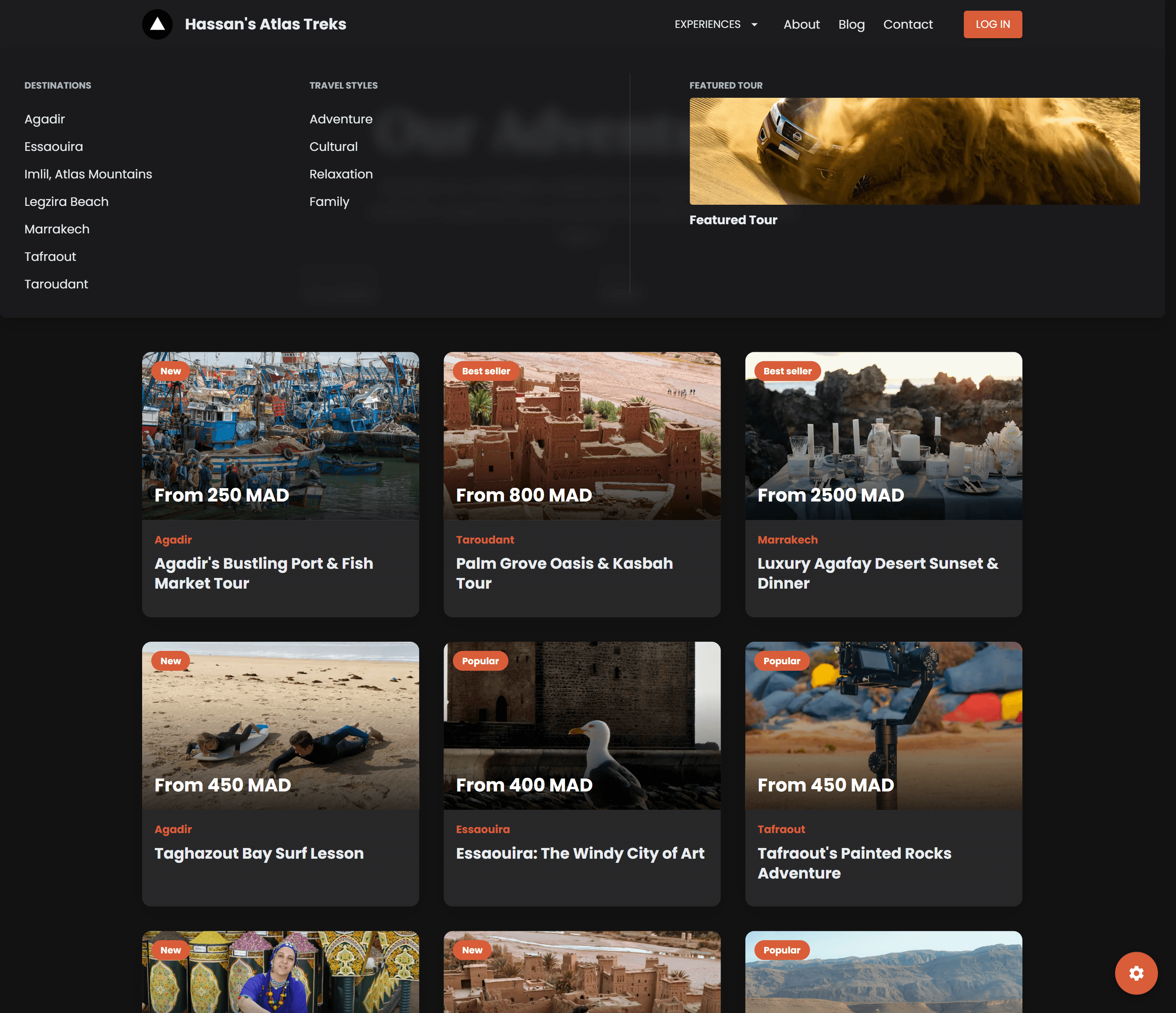Open the Contact page
The width and height of the screenshot is (1176, 1013).
point(907,24)
